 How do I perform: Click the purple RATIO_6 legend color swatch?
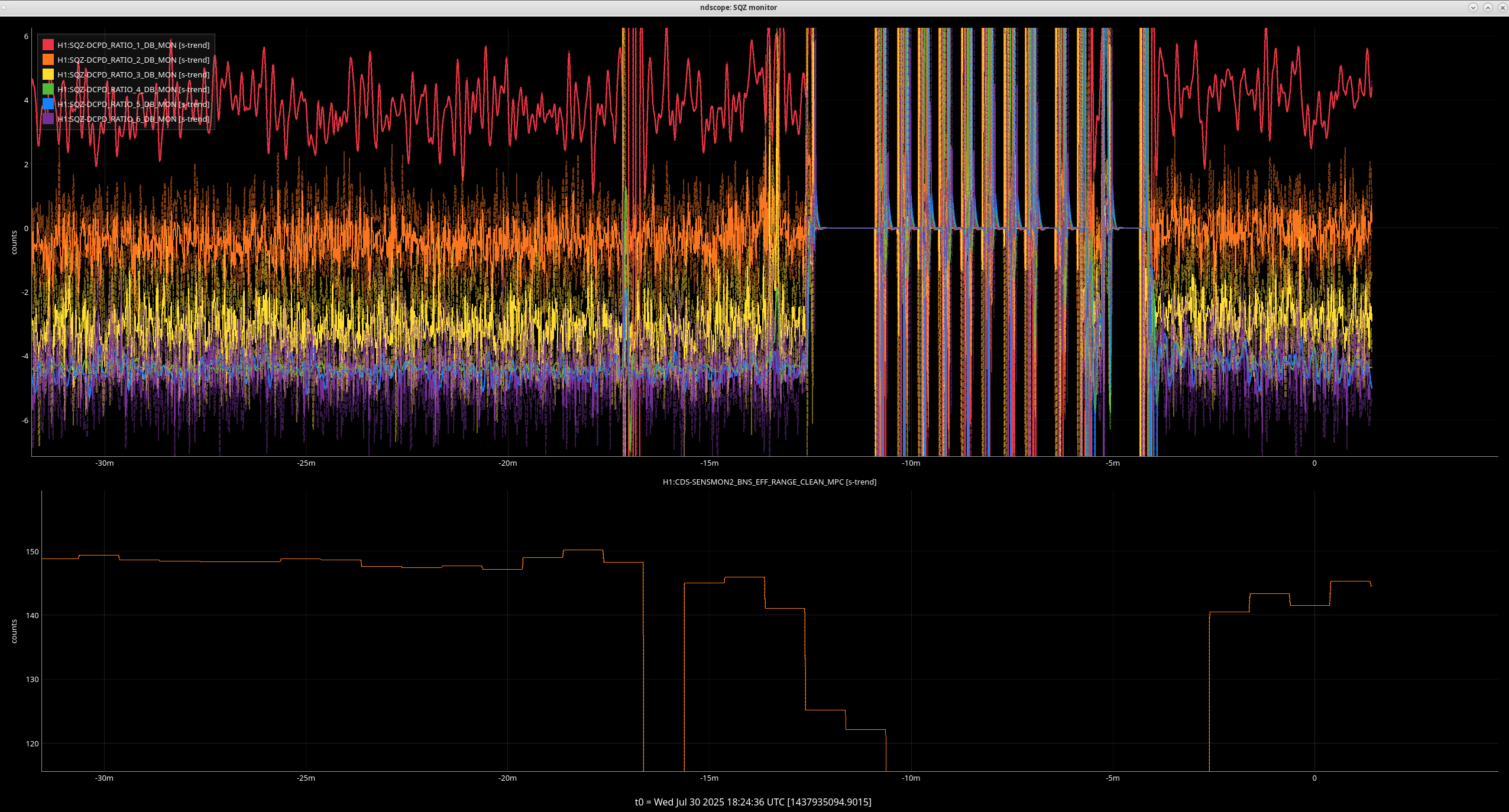(48, 119)
